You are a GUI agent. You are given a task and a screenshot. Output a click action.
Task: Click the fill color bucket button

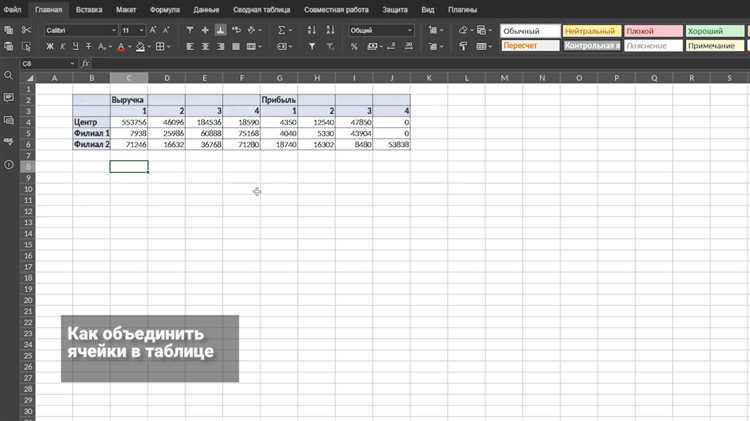[140, 46]
